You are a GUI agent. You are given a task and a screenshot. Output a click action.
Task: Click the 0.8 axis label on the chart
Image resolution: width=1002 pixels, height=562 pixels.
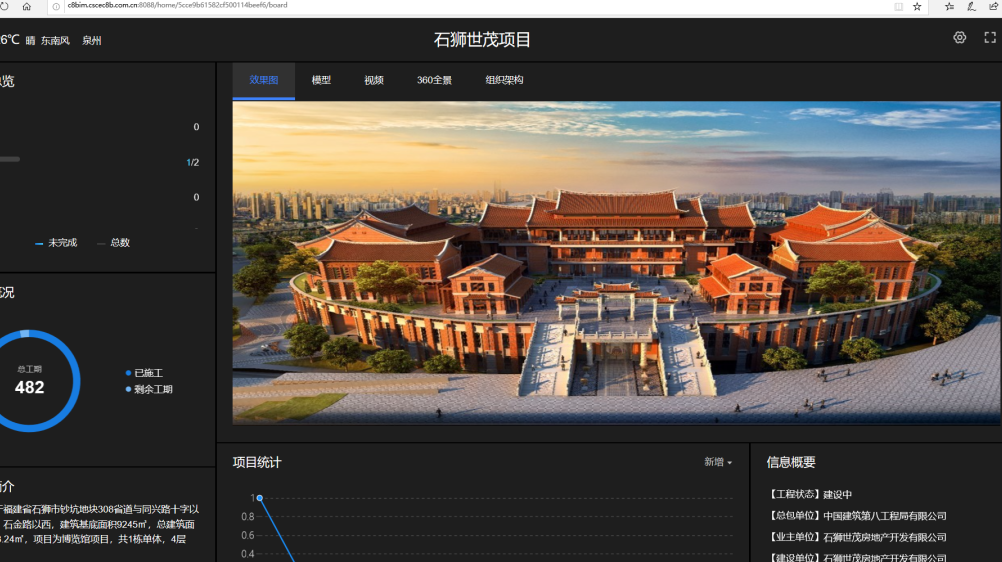[x=248, y=517]
